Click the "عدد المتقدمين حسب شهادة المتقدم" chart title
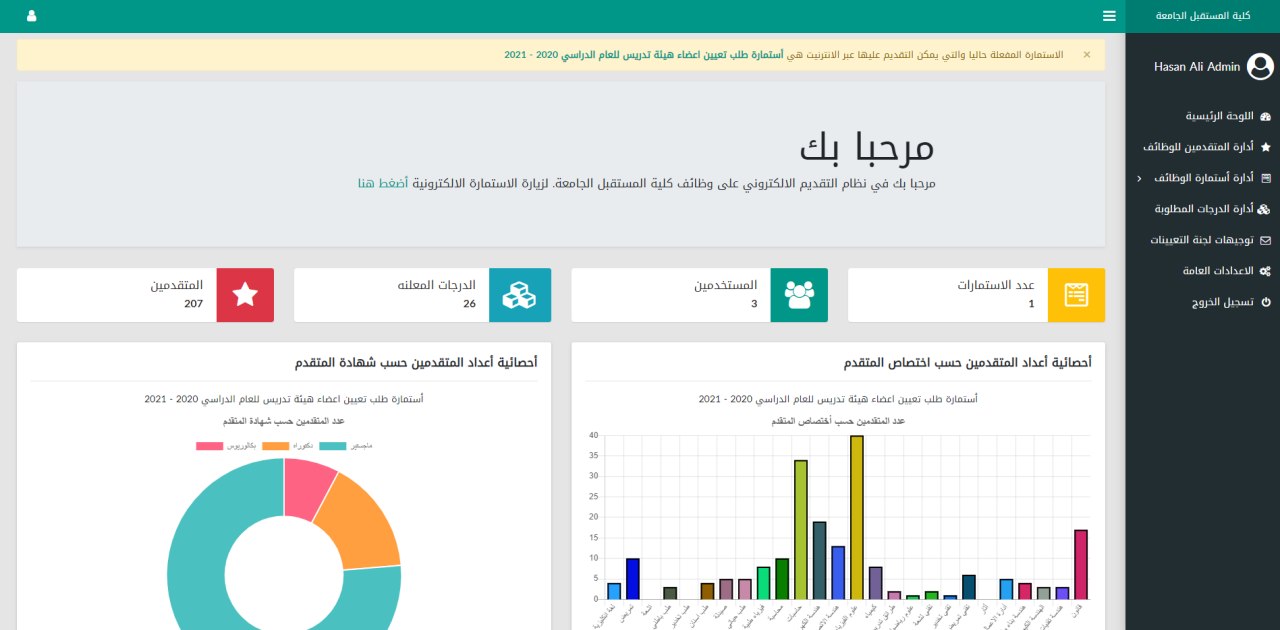Image resolution: width=1280 pixels, height=630 pixels. [x=284, y=422]
